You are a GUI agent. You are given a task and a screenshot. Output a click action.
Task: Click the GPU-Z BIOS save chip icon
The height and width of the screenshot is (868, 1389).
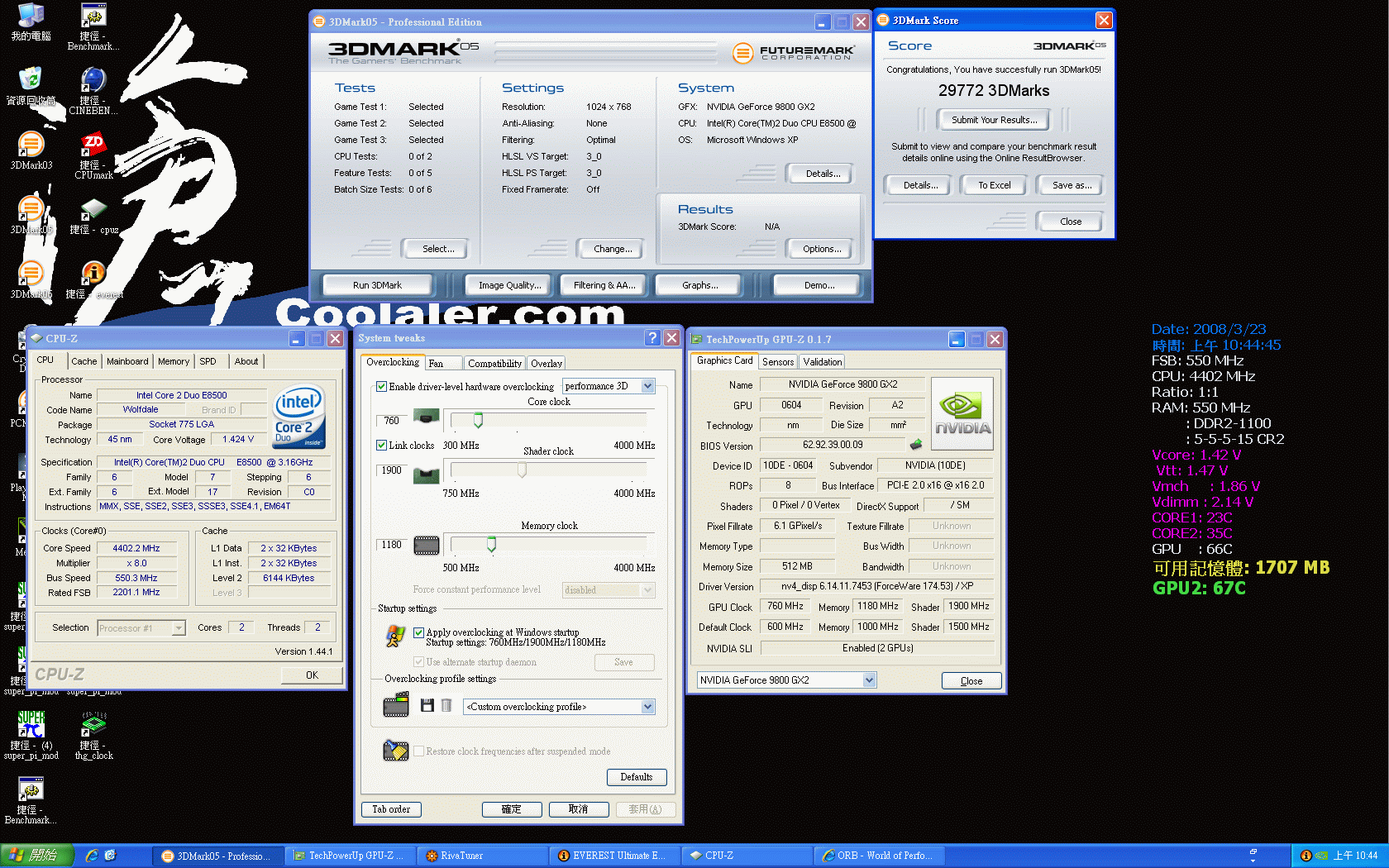tap(916, 444)
